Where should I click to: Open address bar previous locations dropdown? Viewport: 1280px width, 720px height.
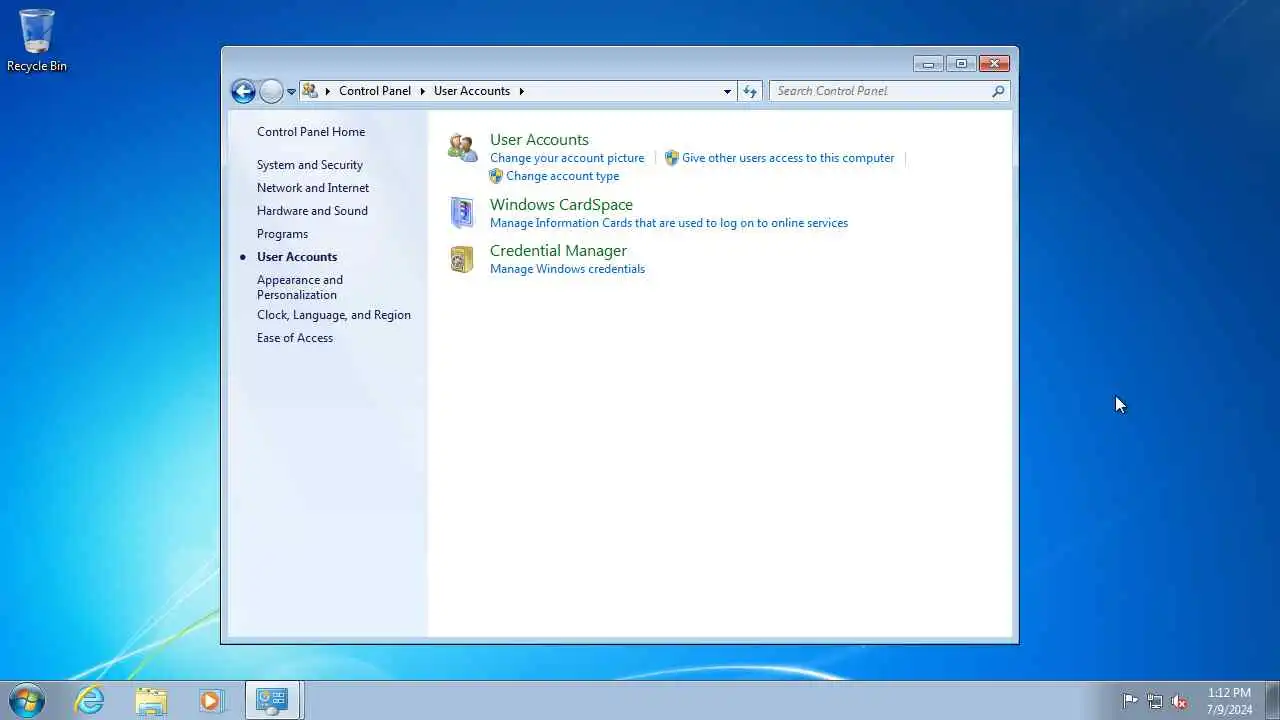(727, 91)
